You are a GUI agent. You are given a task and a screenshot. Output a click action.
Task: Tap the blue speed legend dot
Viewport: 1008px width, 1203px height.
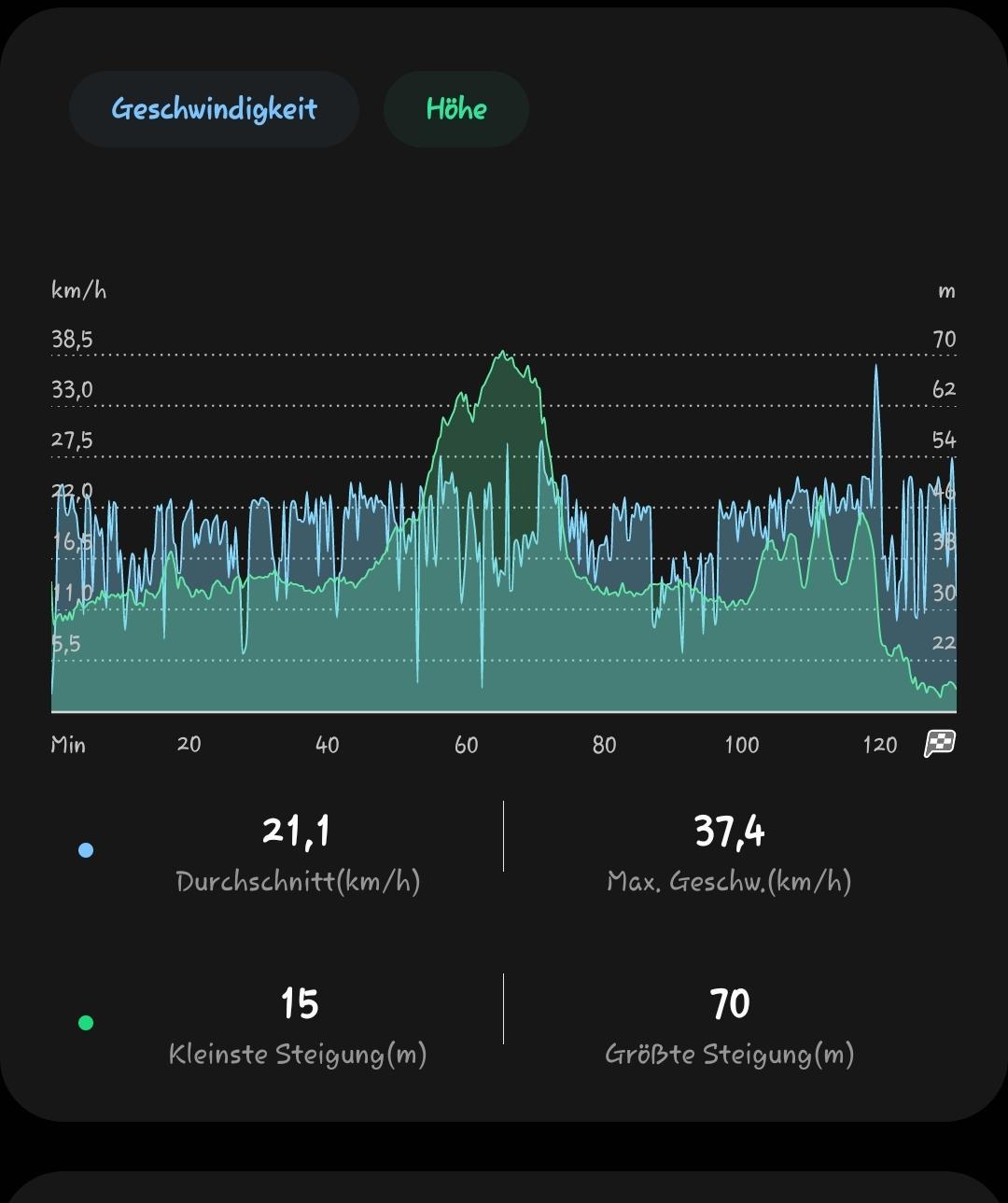(86, 850)
